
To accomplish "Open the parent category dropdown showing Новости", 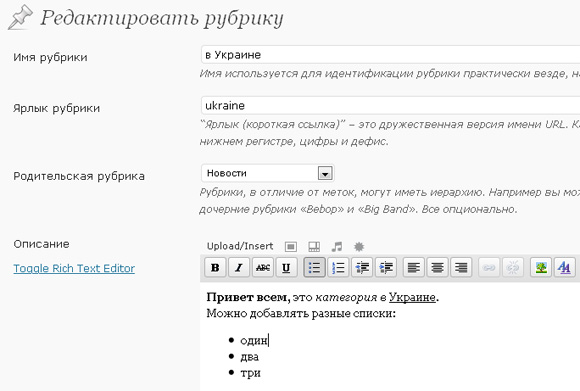I will coord(268,173).
